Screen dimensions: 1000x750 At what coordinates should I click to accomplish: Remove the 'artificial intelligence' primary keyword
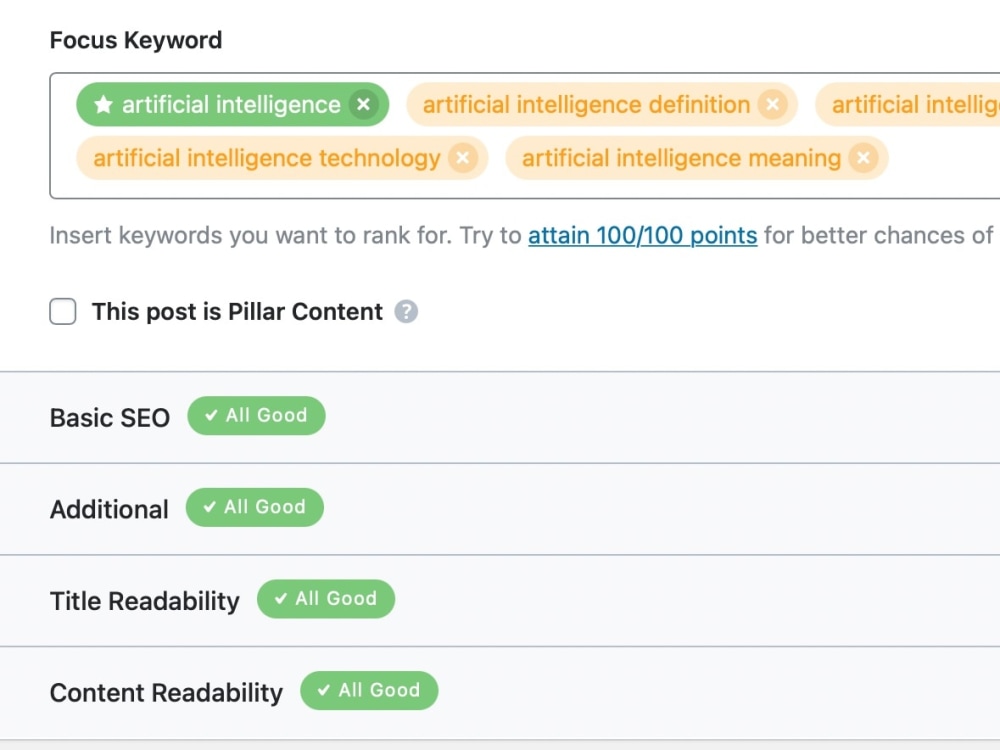(x=364, y=104)
